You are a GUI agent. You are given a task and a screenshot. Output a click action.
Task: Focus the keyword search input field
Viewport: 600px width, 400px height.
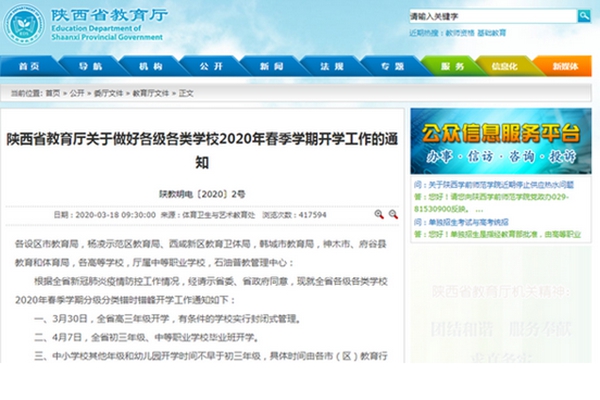click(493, 16)
